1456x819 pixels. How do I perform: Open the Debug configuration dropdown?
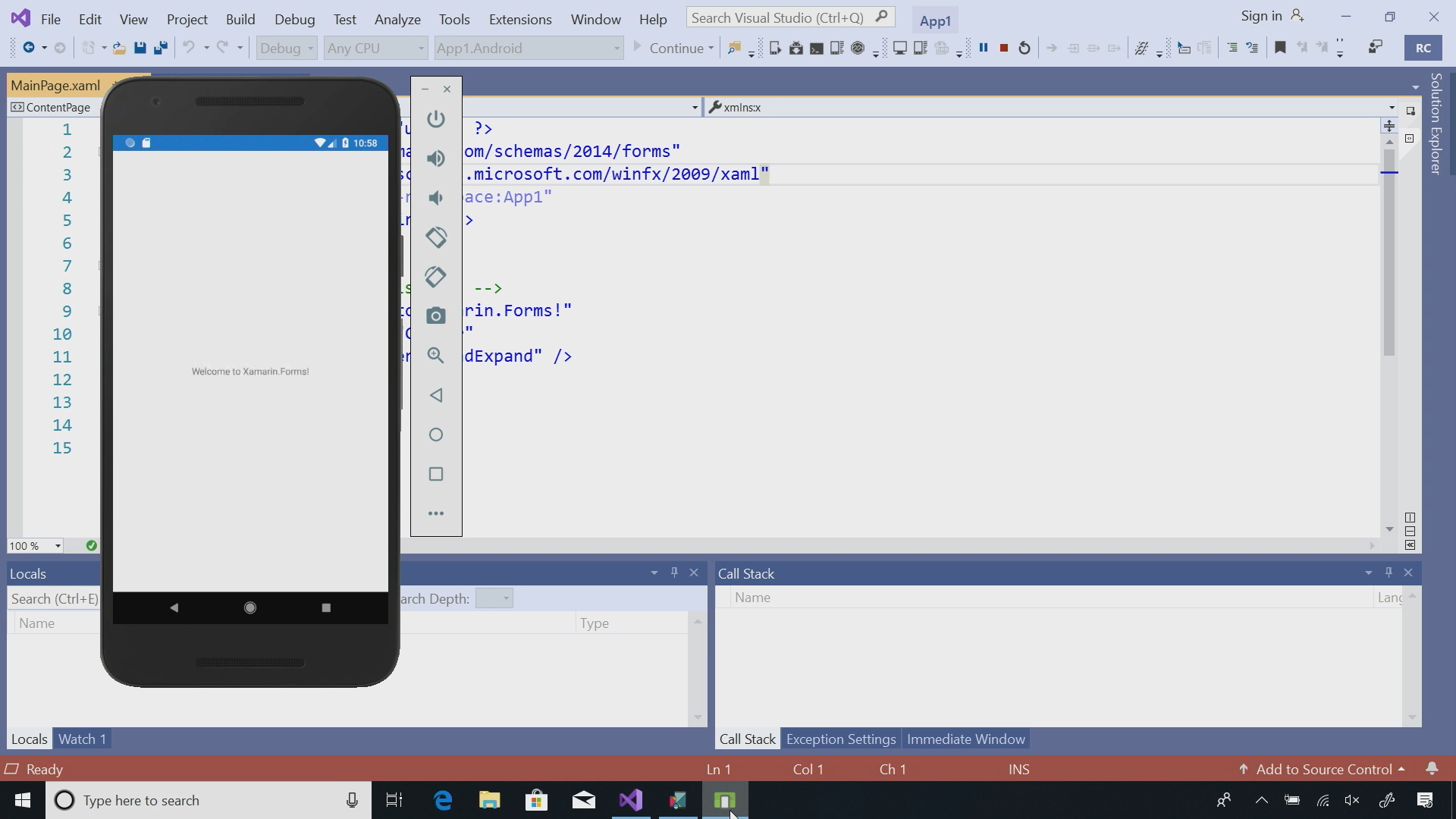(x=287, y=48)
